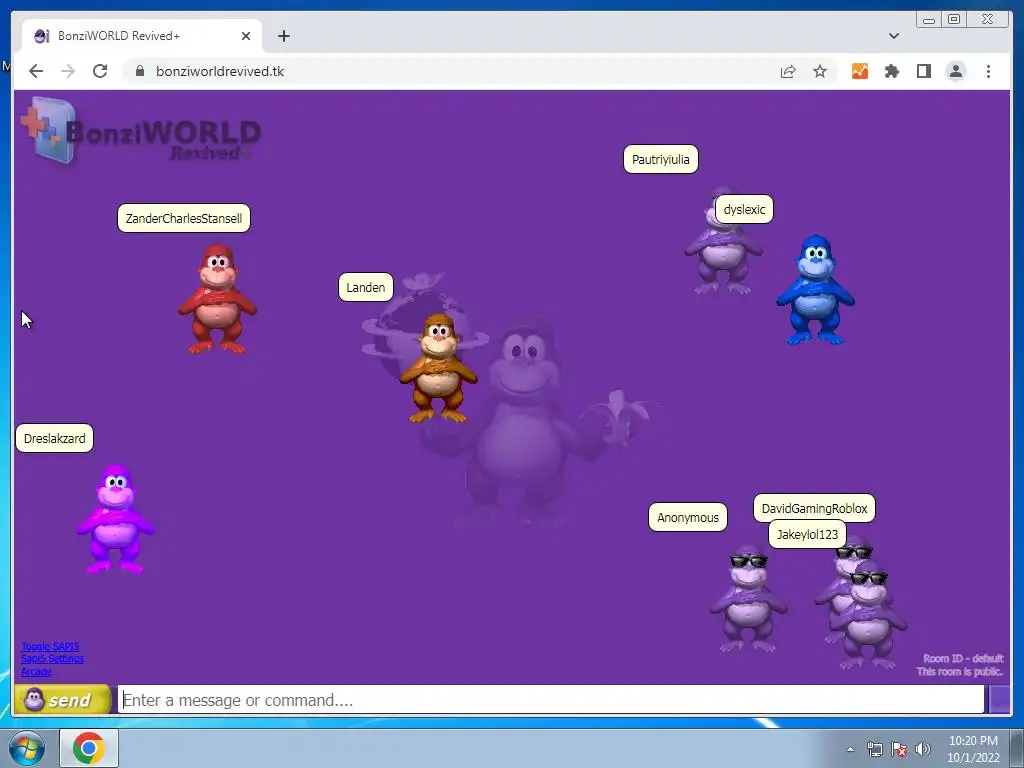Click the Pautriyiulia name bubble

(661, 159)
